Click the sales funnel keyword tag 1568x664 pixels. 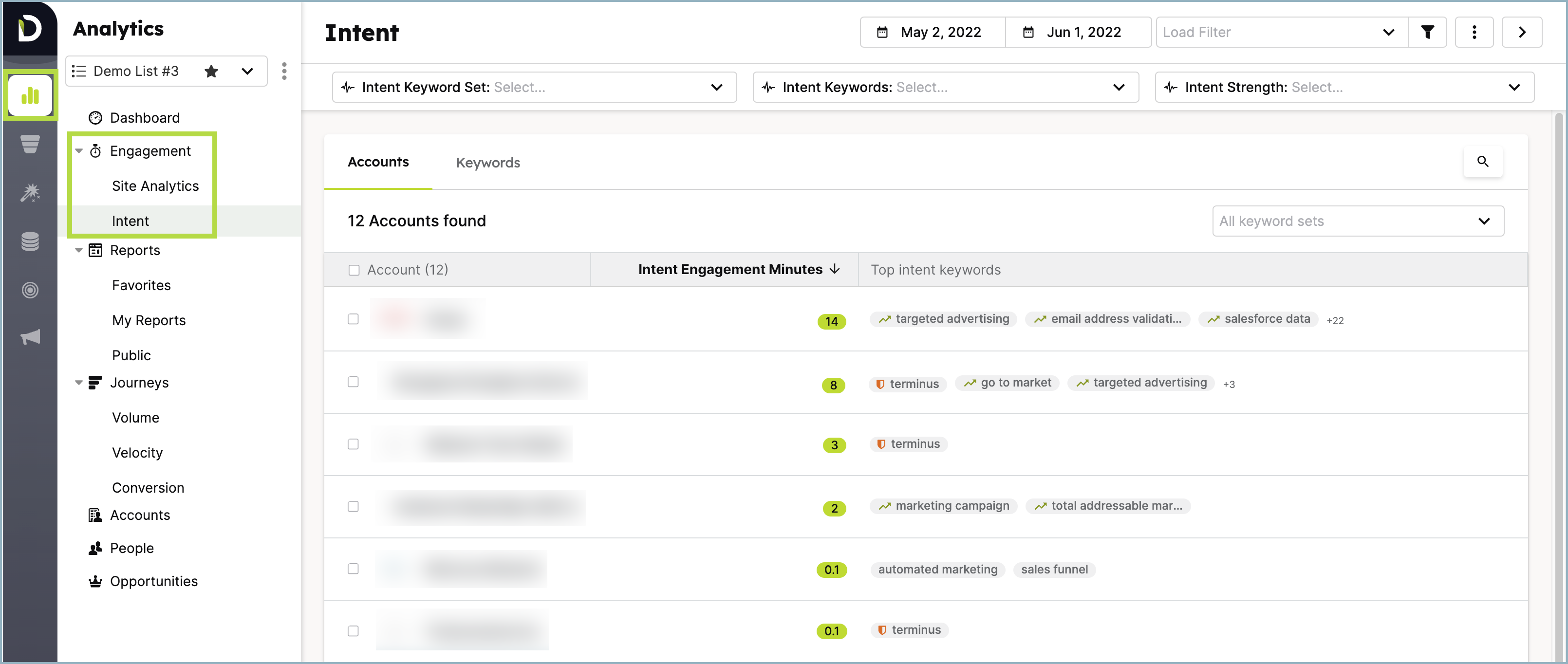[x=1054, y=570]
